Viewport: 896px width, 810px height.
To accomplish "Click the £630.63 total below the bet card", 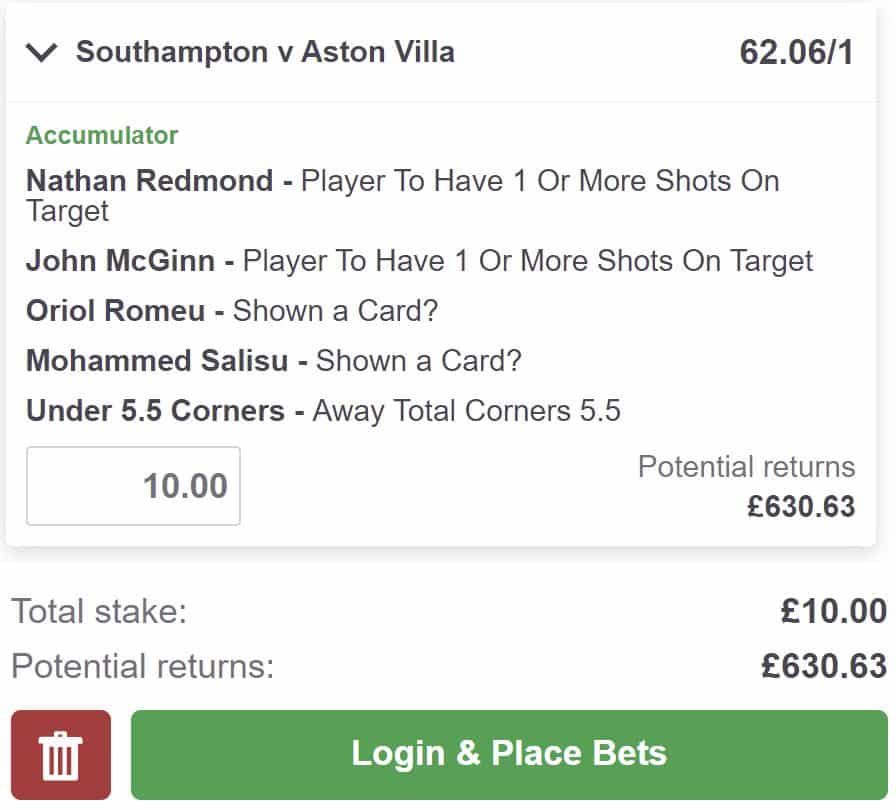I will coord(823,666).
